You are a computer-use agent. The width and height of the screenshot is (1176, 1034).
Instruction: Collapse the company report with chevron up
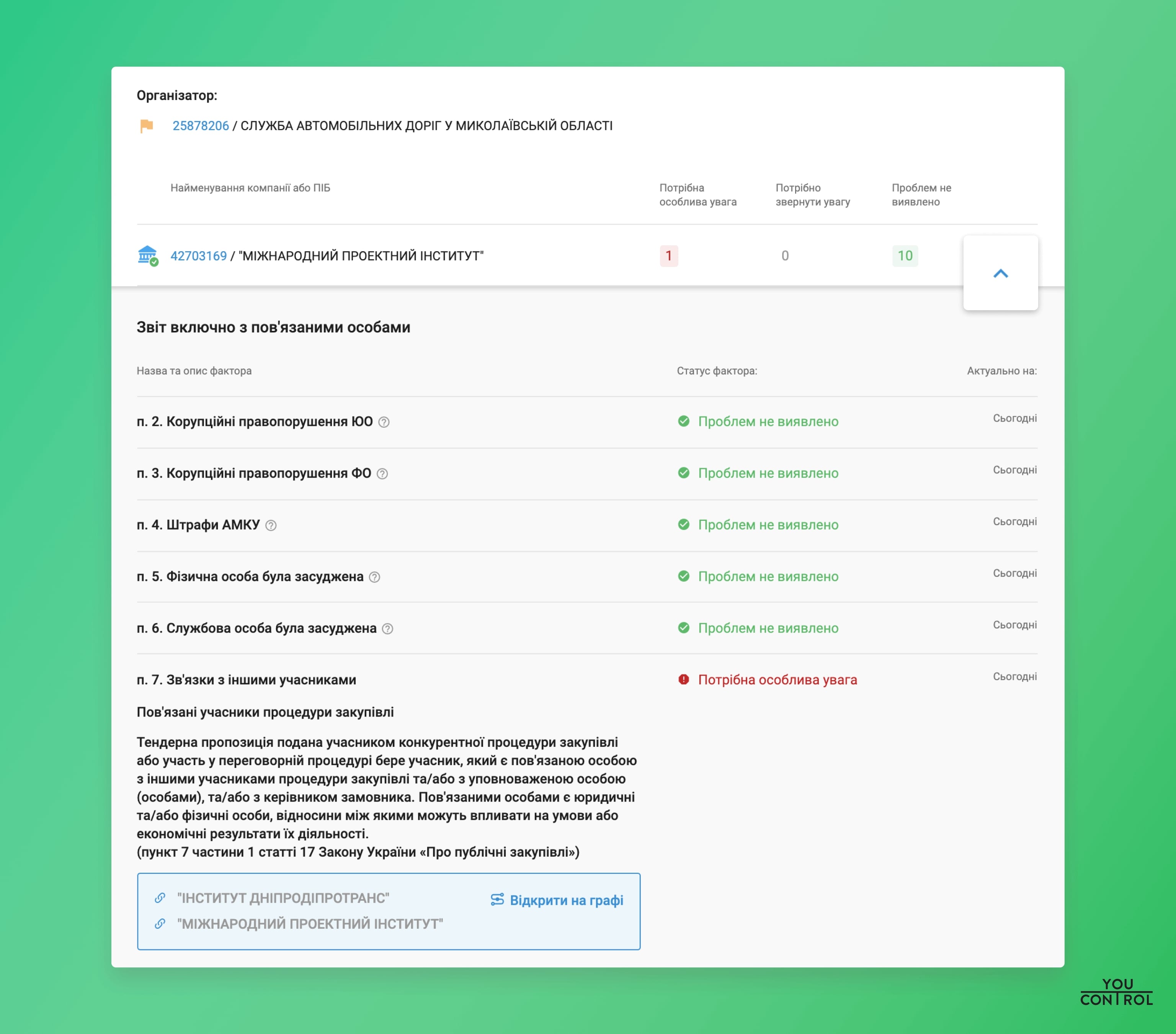pos(1001,273)
